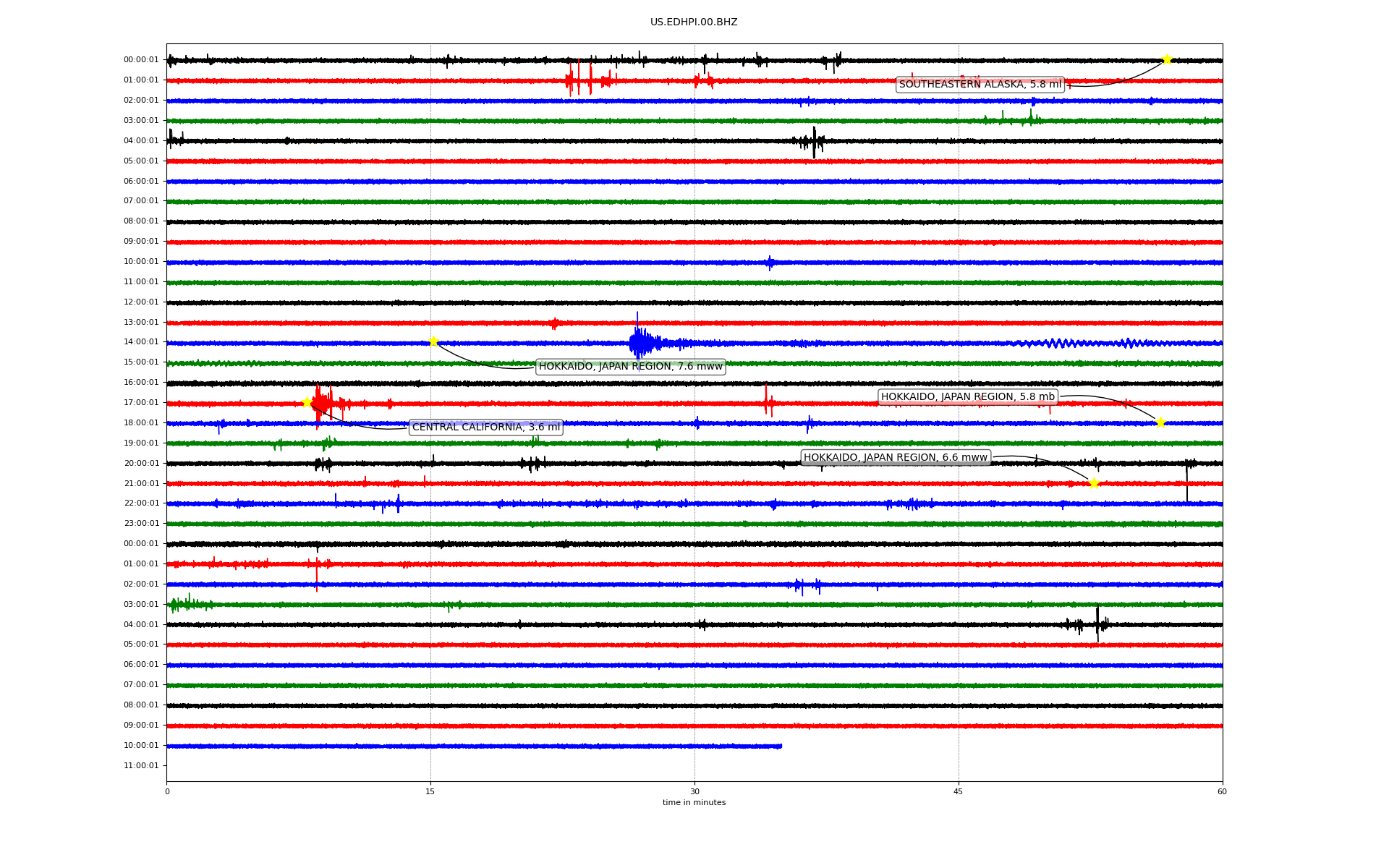
Task: Click the 14:00:01 time label on left axis
Action: pos(141,342)
